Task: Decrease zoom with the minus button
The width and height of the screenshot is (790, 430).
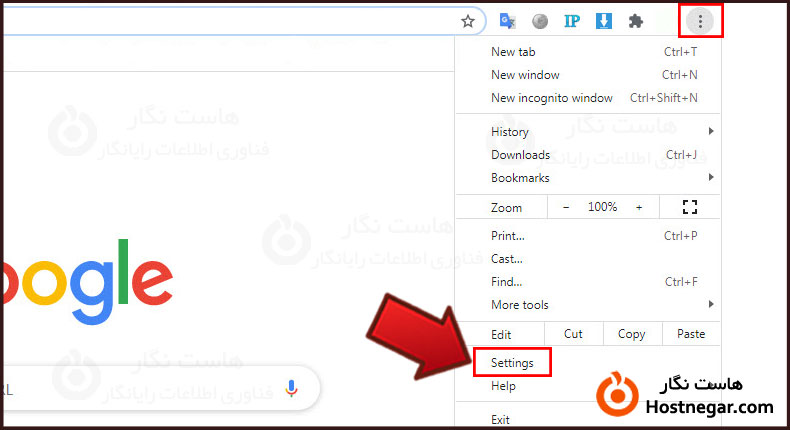Action: [x=566, y=207]
